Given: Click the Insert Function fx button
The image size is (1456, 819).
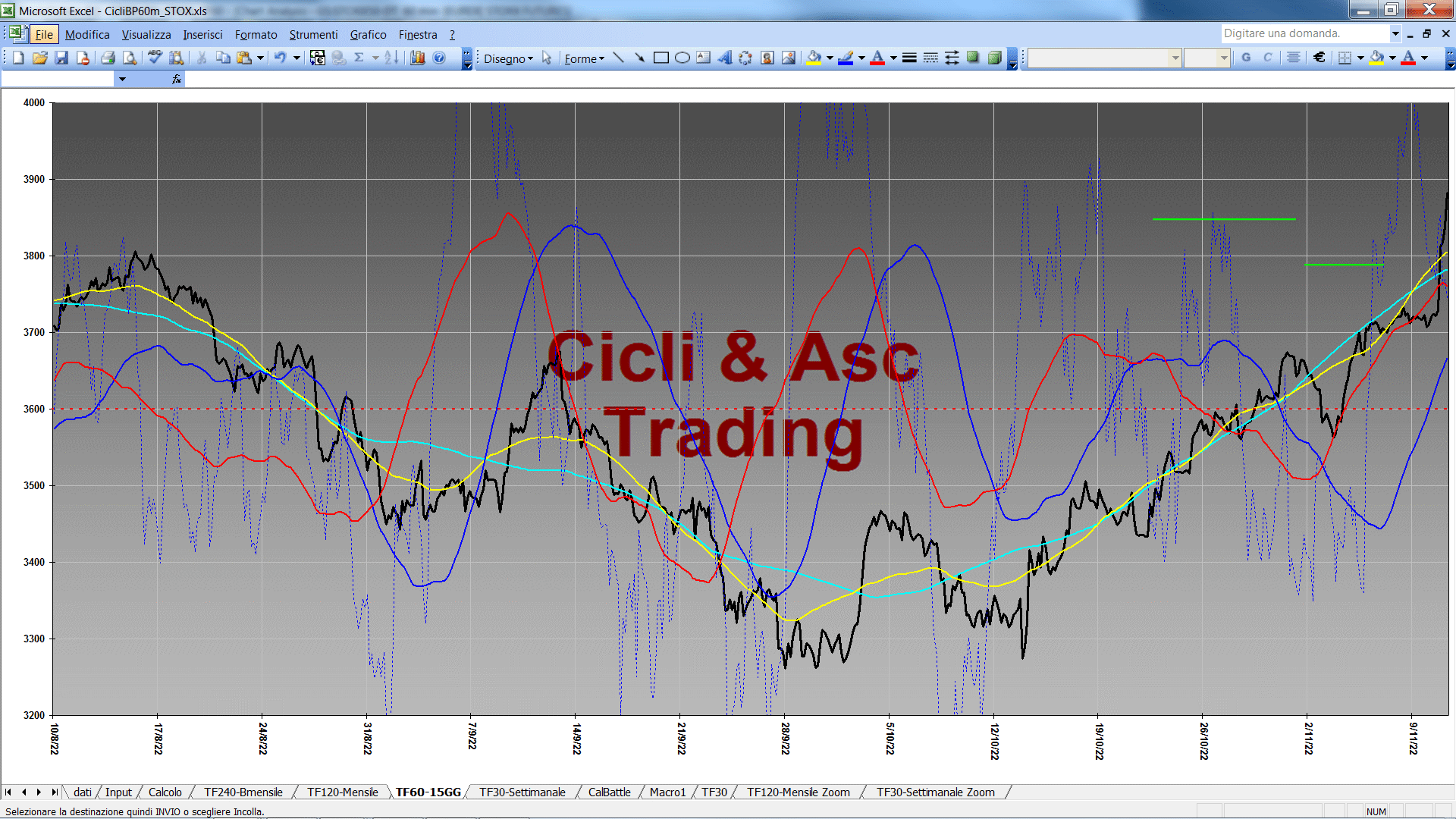Looking at the screenshot, I should point(177,79).
